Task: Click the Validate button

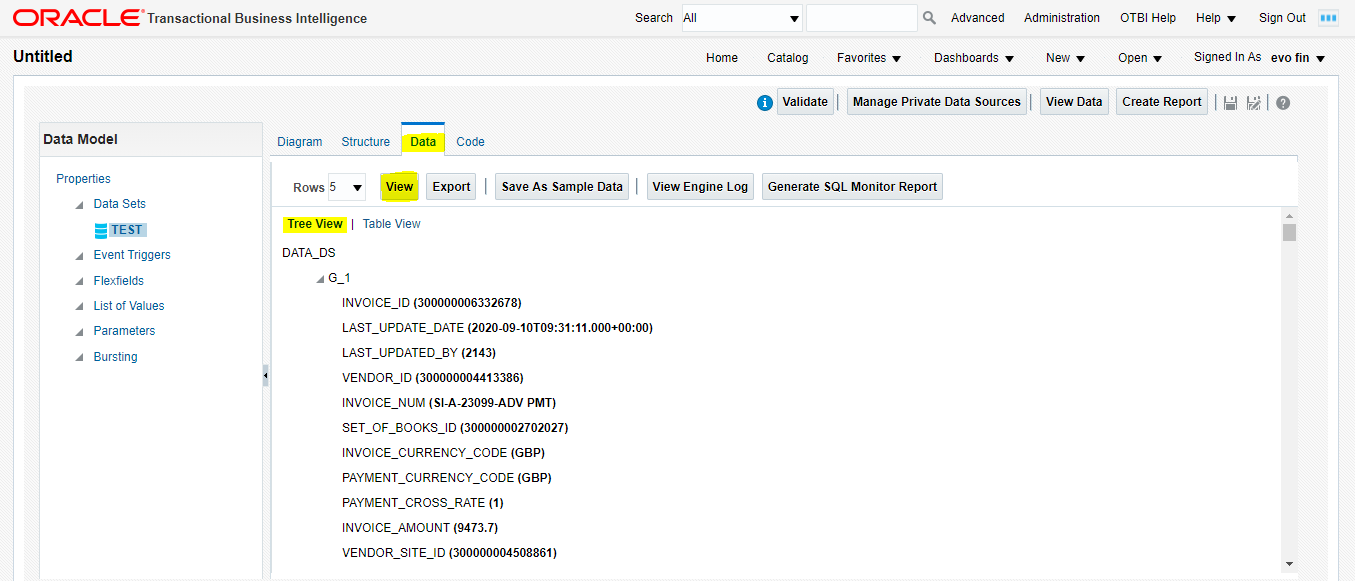Action: coord(805,101)
